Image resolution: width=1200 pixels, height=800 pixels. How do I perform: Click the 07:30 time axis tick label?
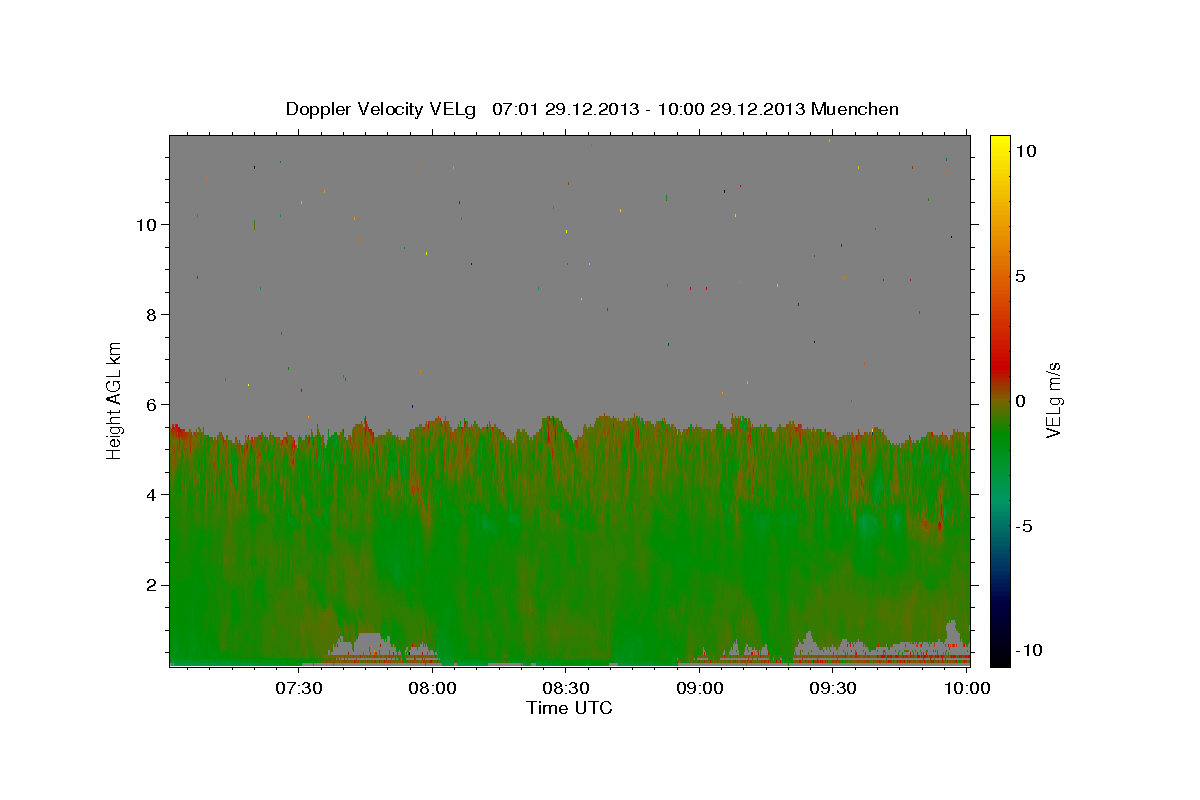pos(299,688)
